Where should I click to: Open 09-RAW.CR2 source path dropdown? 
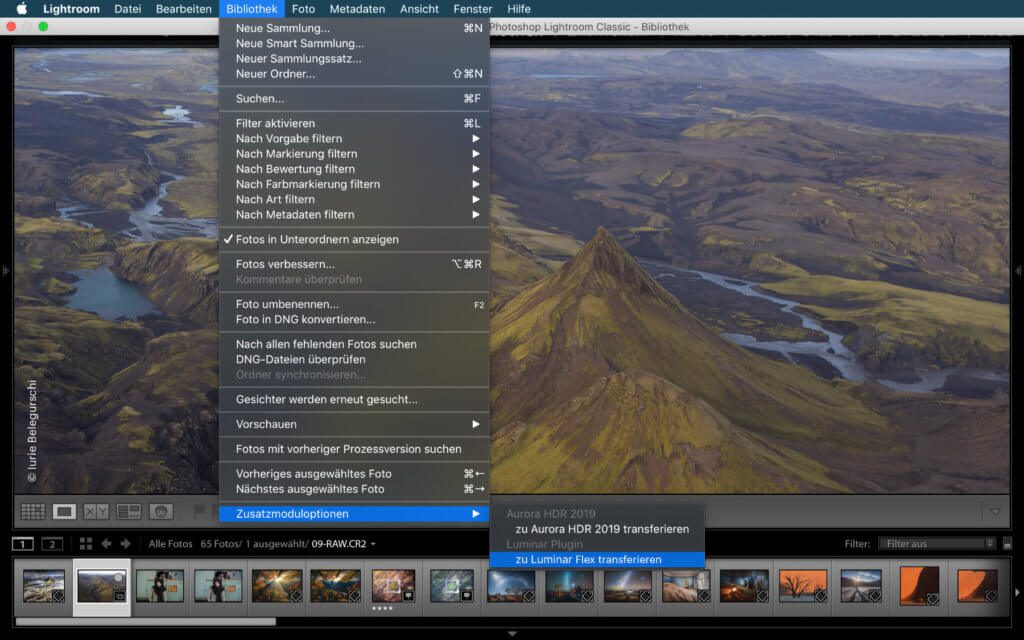point(344,544)
